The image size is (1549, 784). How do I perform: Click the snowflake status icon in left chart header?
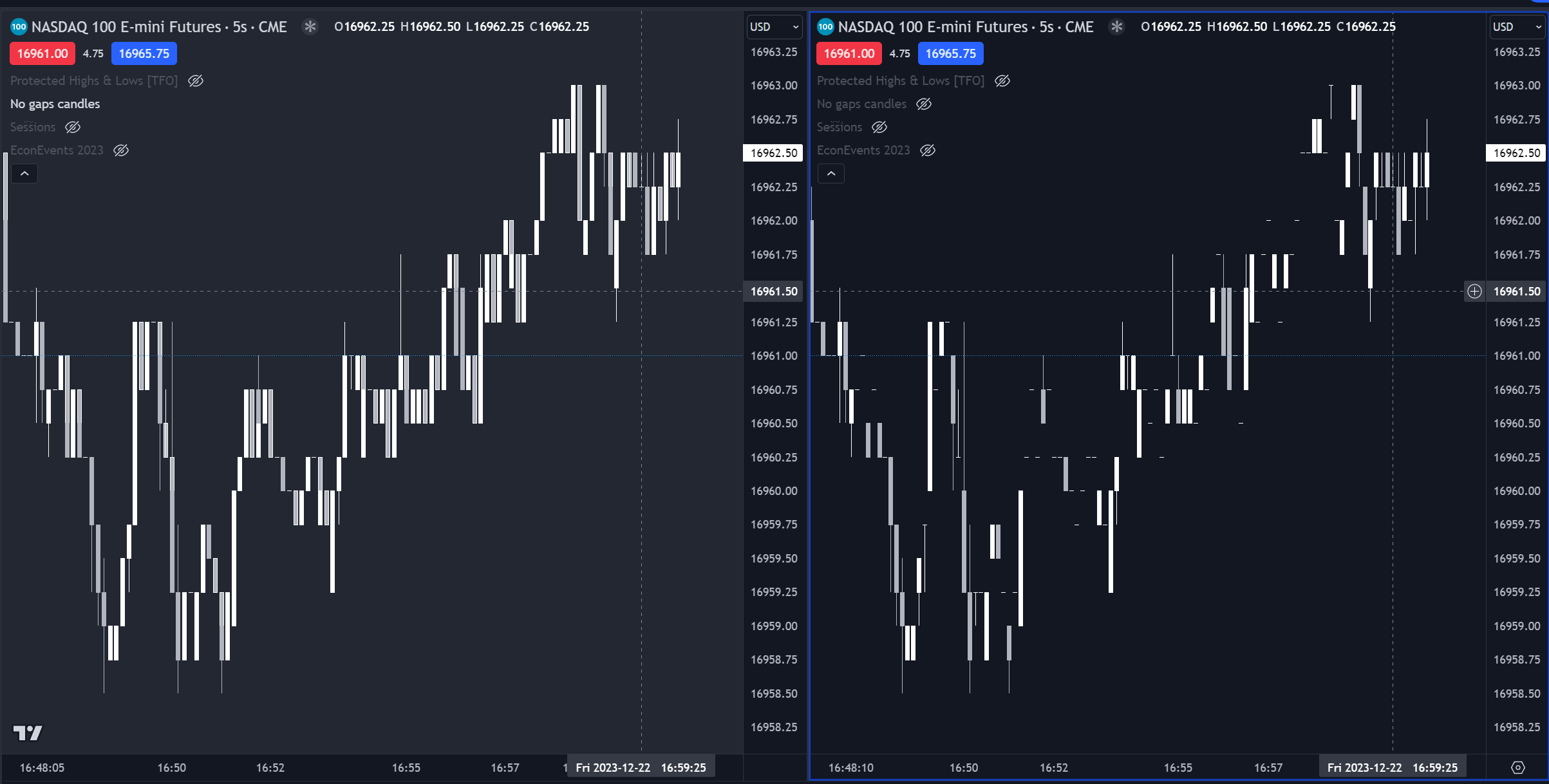coord(310,27)
